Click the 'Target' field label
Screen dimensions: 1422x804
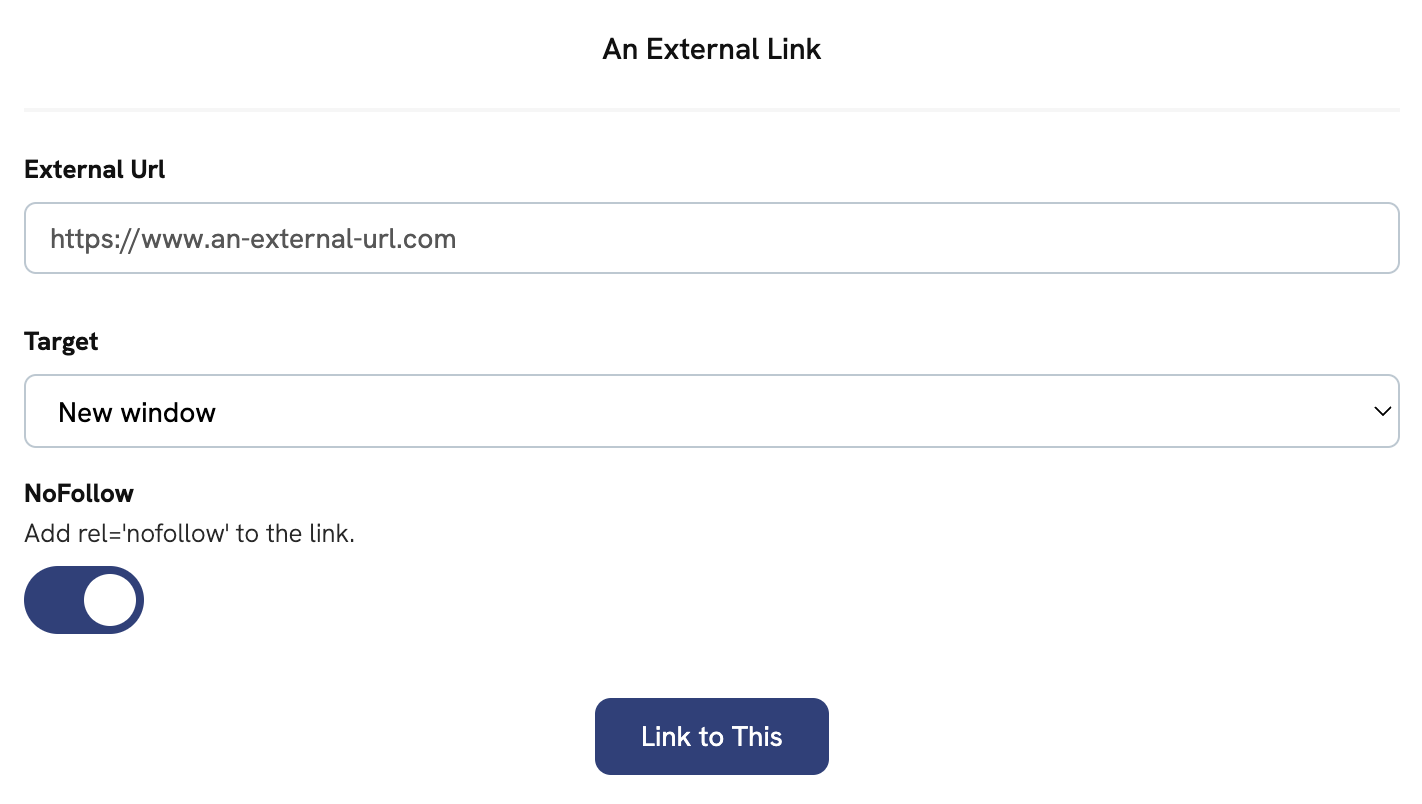click(61, 342)
